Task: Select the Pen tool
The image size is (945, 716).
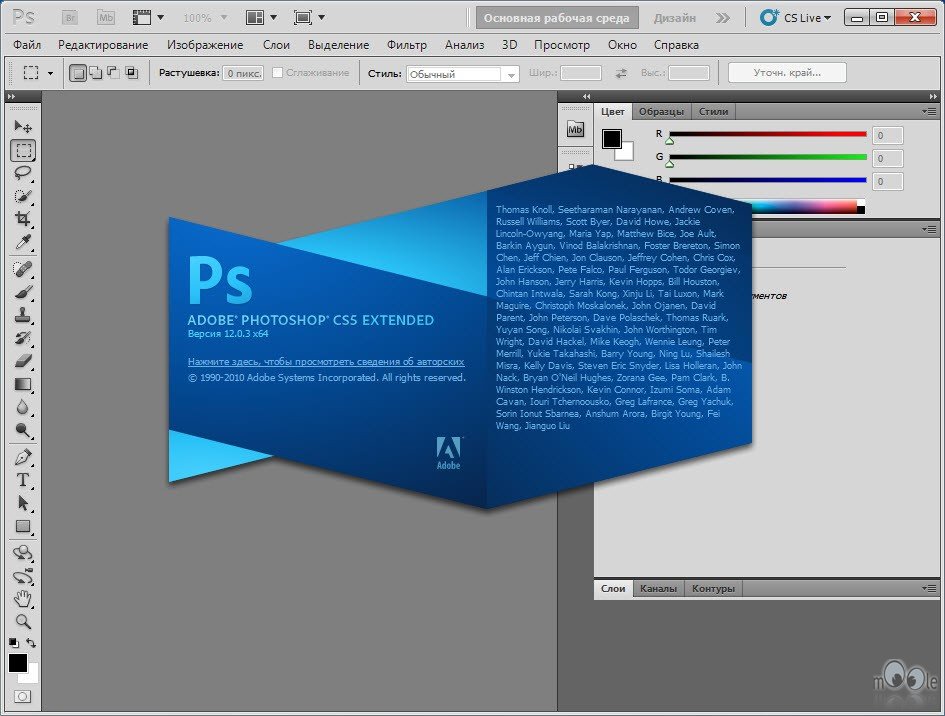Action: [23, 457]
